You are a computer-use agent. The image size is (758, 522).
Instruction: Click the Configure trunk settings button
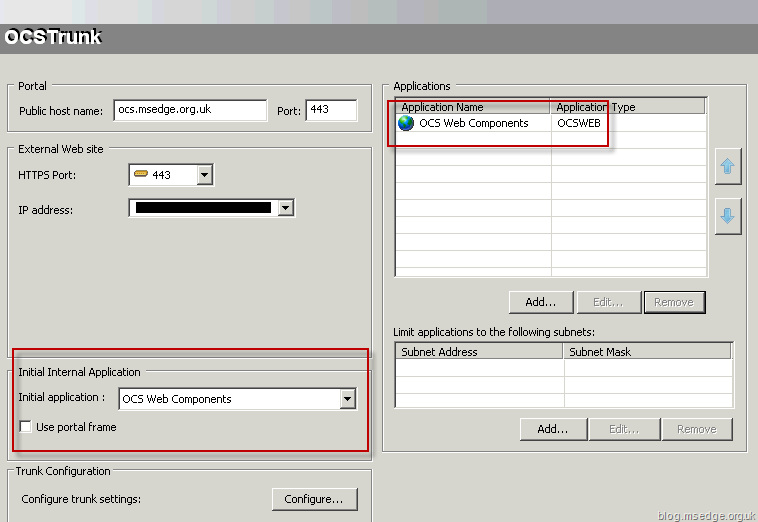(x=314, y=499)
